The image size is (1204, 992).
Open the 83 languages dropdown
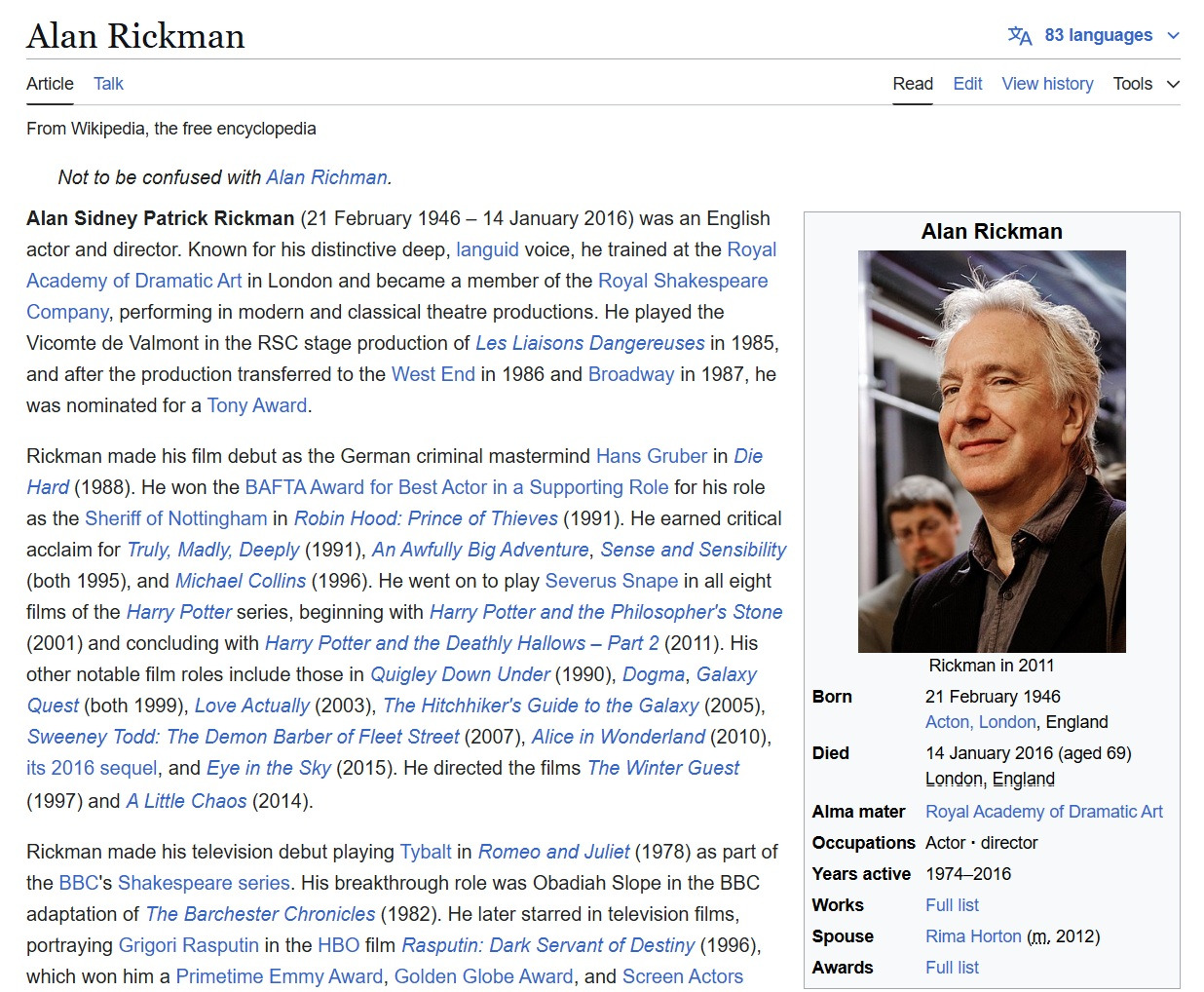(x=1094, y=36)
